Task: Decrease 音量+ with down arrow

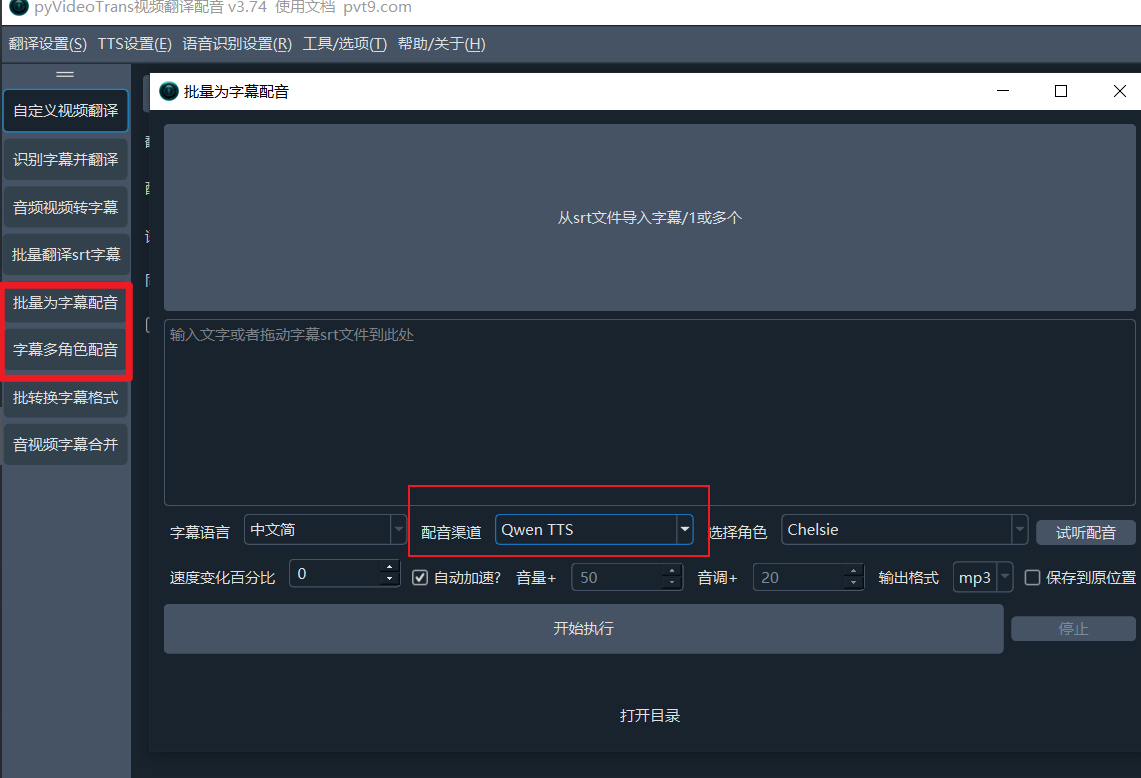Action: tap(672, 583)
